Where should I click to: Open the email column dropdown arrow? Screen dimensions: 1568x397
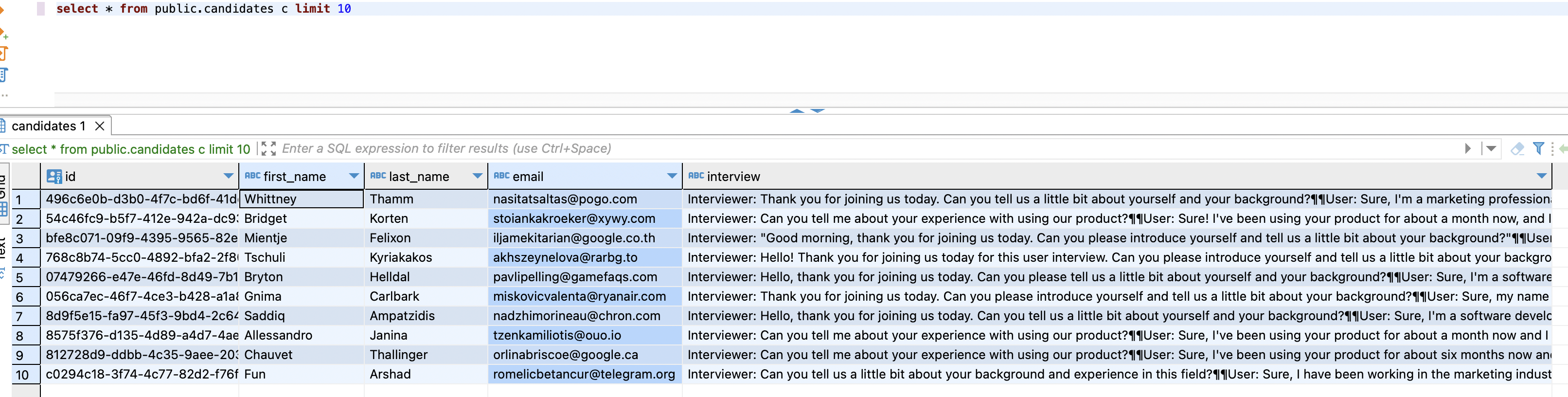(x=672, y=176)
